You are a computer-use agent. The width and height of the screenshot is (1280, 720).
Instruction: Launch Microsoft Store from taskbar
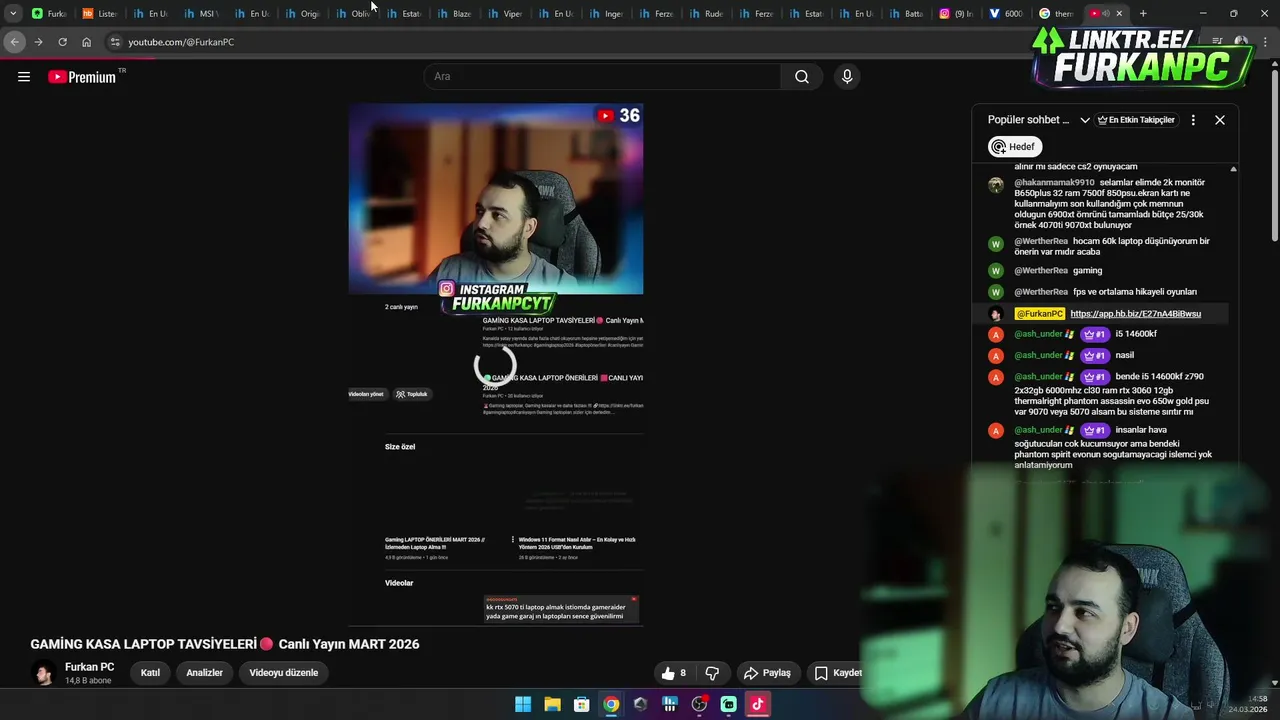tap(581, 704)
